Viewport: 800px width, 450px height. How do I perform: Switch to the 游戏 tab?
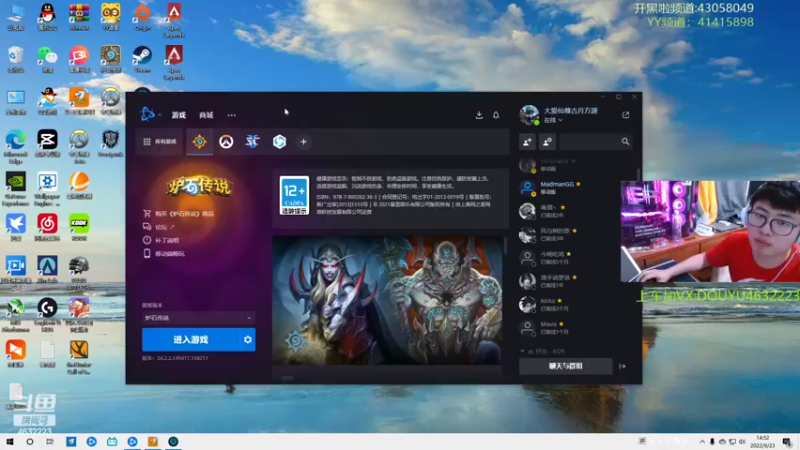click(179, 115)
